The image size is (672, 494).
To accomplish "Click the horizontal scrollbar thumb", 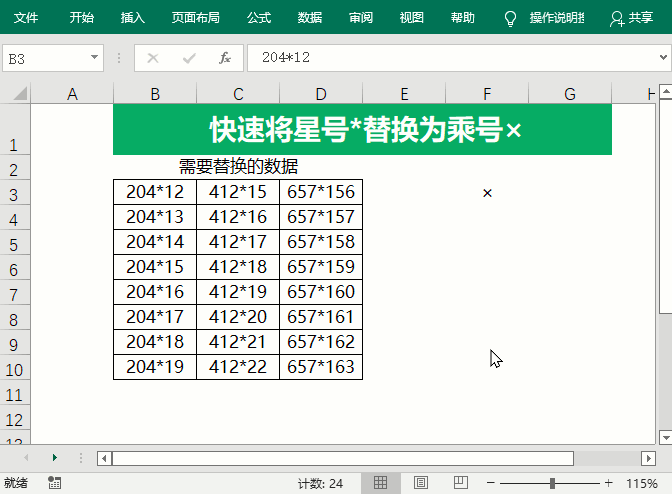I will (x=342, y=458).
